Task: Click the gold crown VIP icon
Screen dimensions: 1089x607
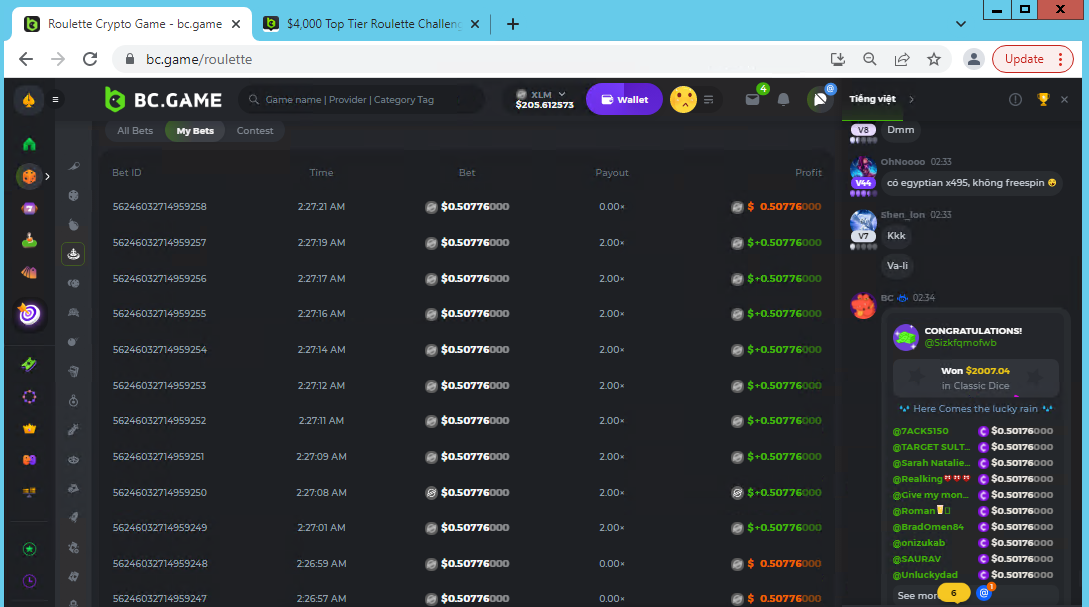Action: (x=29, y=428)
